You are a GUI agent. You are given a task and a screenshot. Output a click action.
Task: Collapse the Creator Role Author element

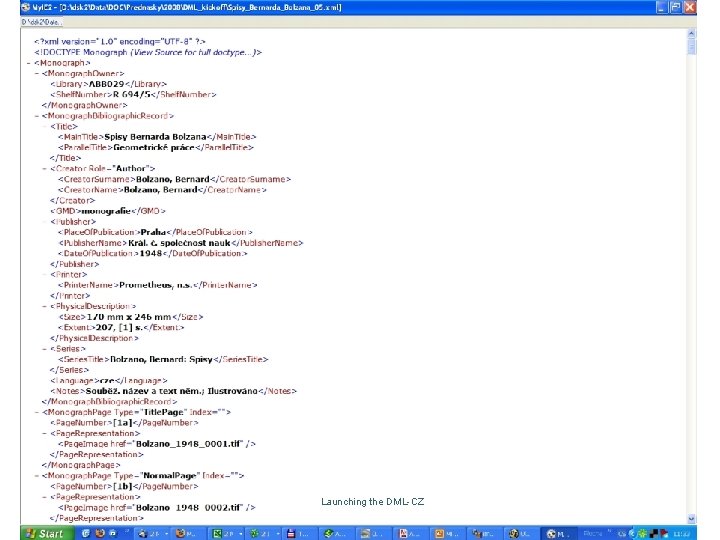pos(45,169)
